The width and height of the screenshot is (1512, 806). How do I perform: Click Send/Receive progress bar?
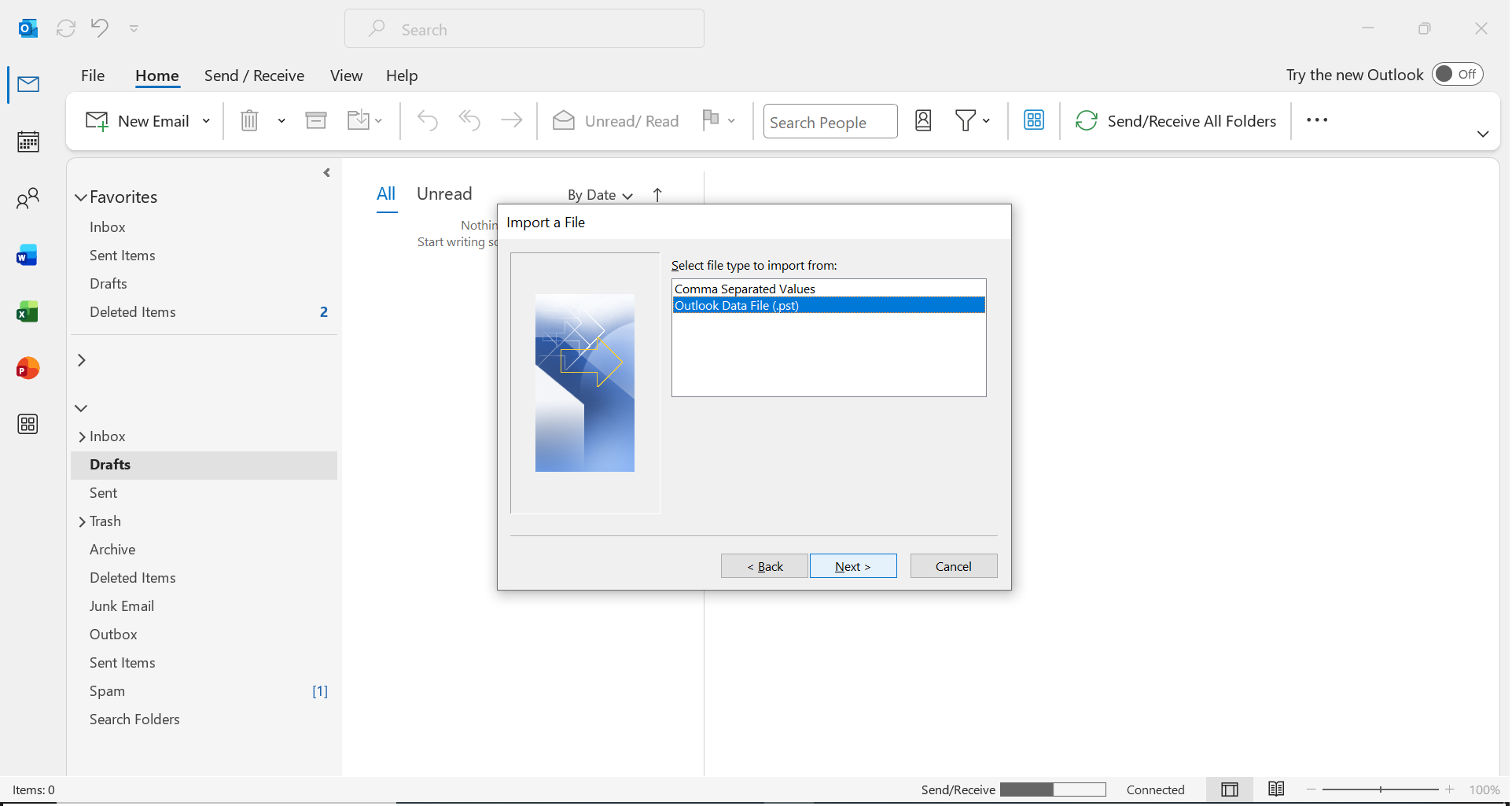click(1053, 789)
